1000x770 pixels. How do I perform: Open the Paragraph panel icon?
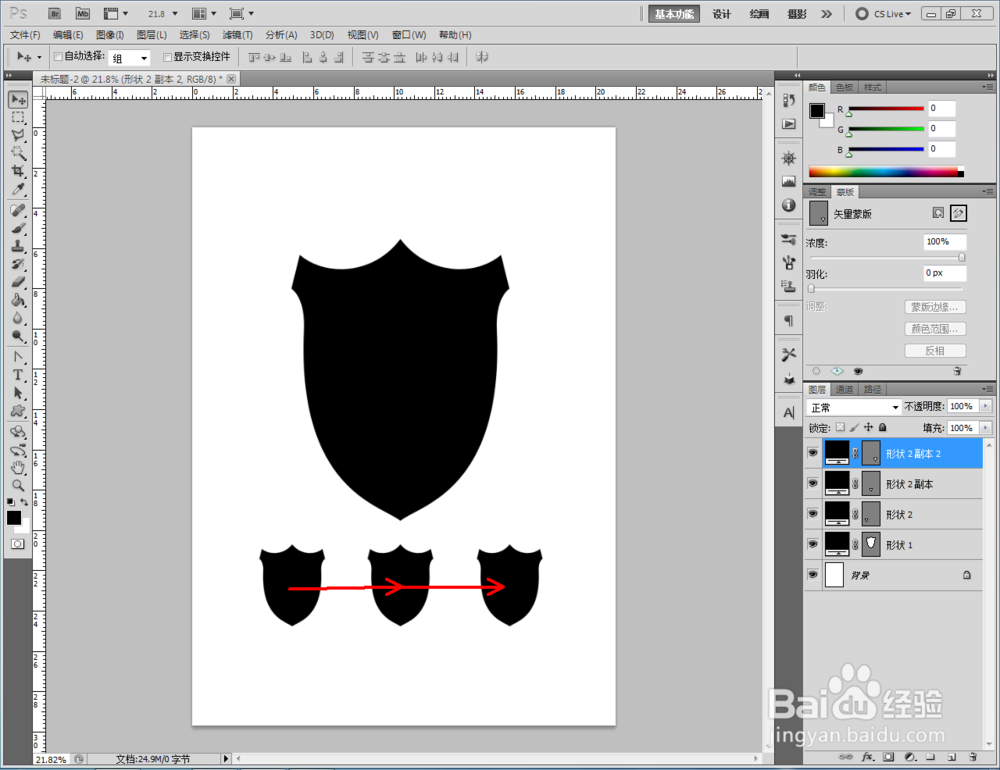coord(789,320)
